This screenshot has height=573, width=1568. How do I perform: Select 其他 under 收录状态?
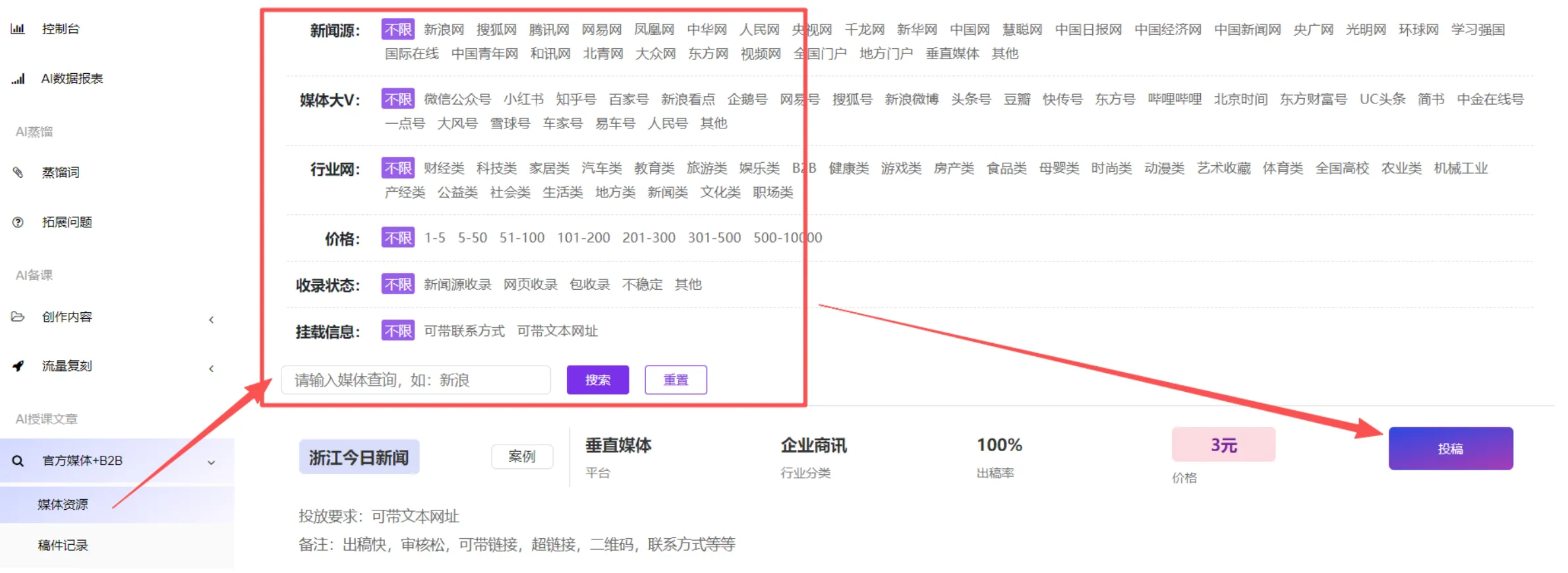688,285
